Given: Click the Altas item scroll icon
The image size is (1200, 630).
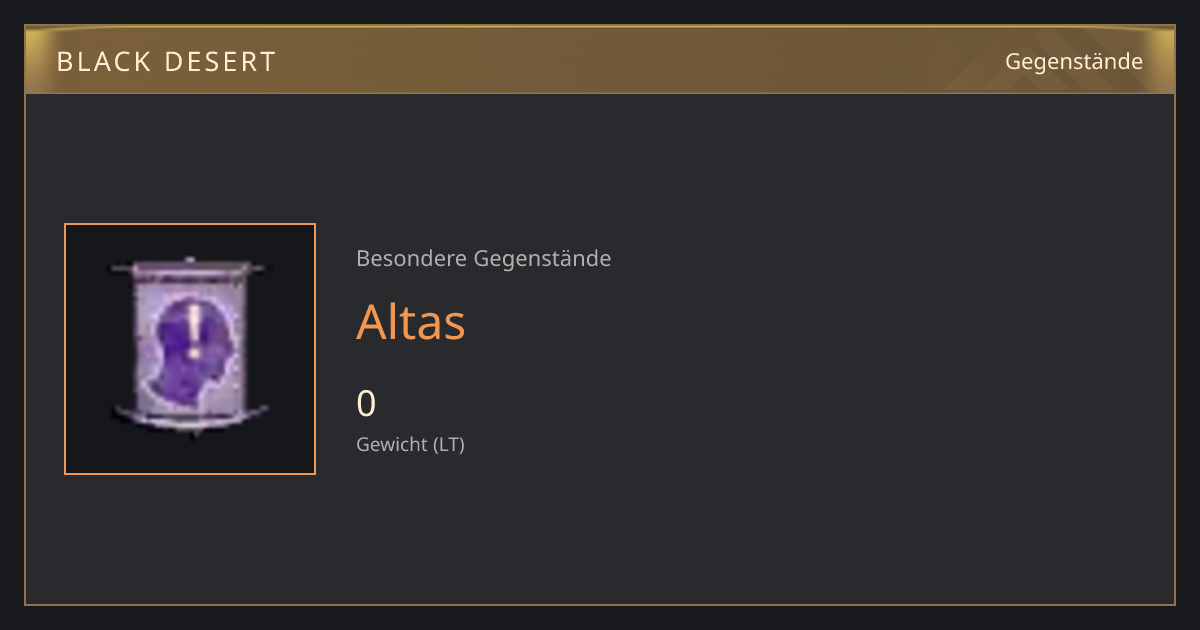Looking at the screenshot, I should [x=190, y=348].
